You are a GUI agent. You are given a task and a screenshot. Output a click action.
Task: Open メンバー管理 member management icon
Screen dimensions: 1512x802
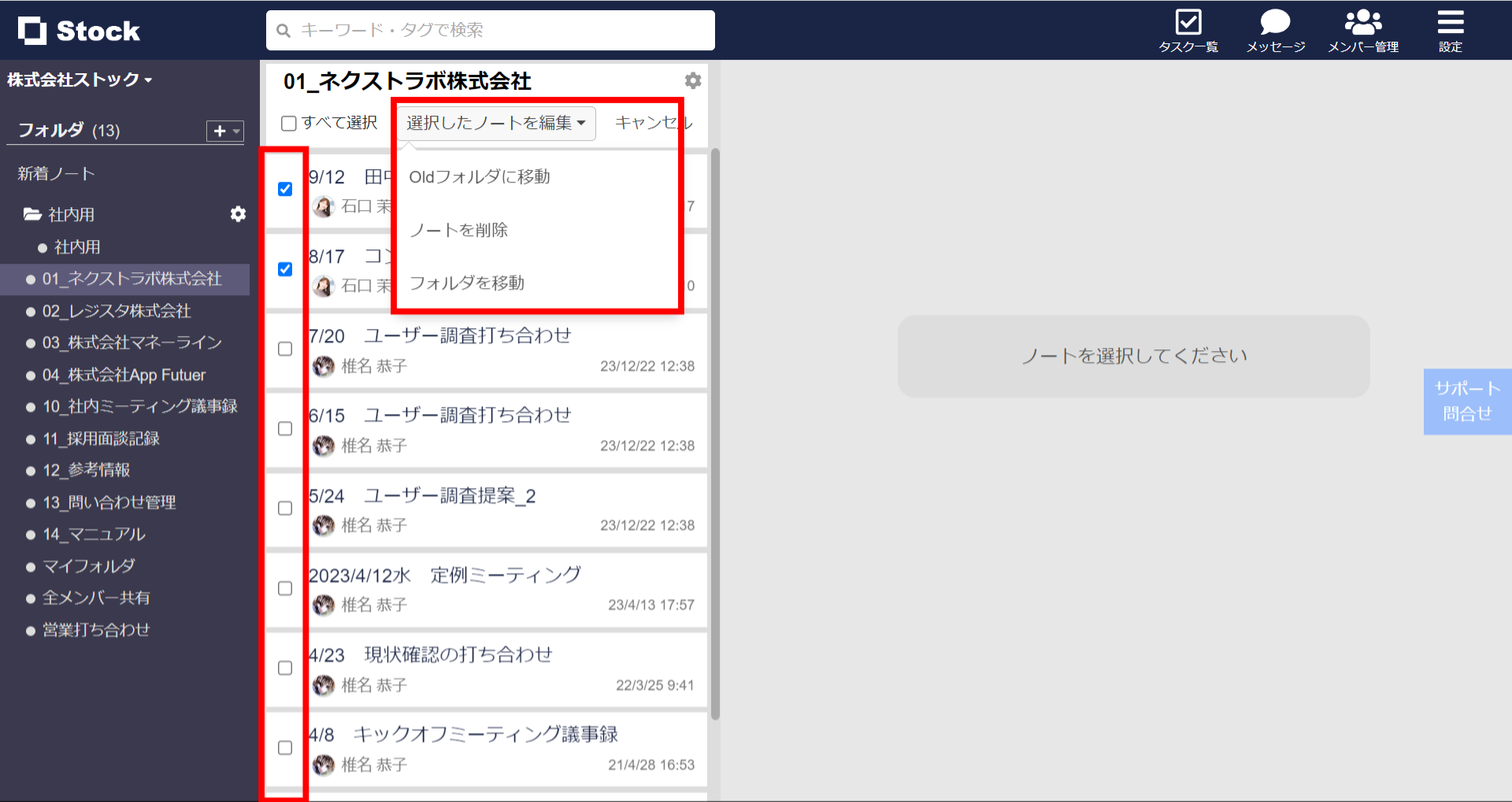(x=1362, y=30)
